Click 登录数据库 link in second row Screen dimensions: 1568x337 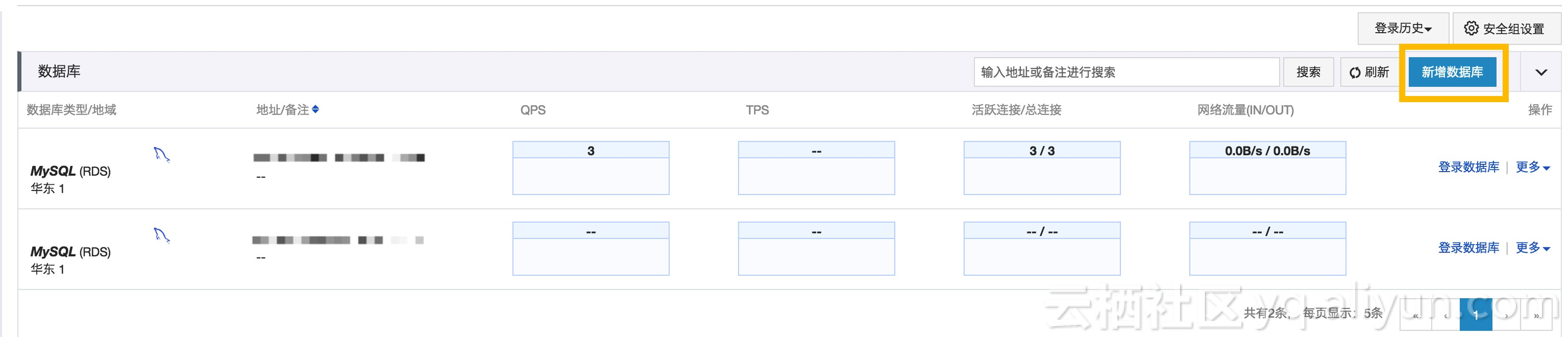click(1468, 248)
